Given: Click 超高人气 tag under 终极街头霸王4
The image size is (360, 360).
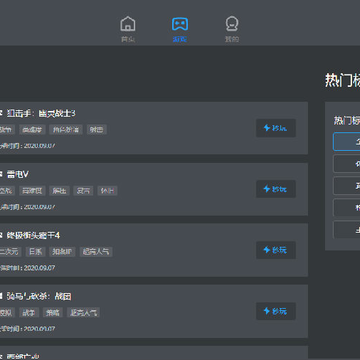Looking at the screenshot, I should point(96,252).
